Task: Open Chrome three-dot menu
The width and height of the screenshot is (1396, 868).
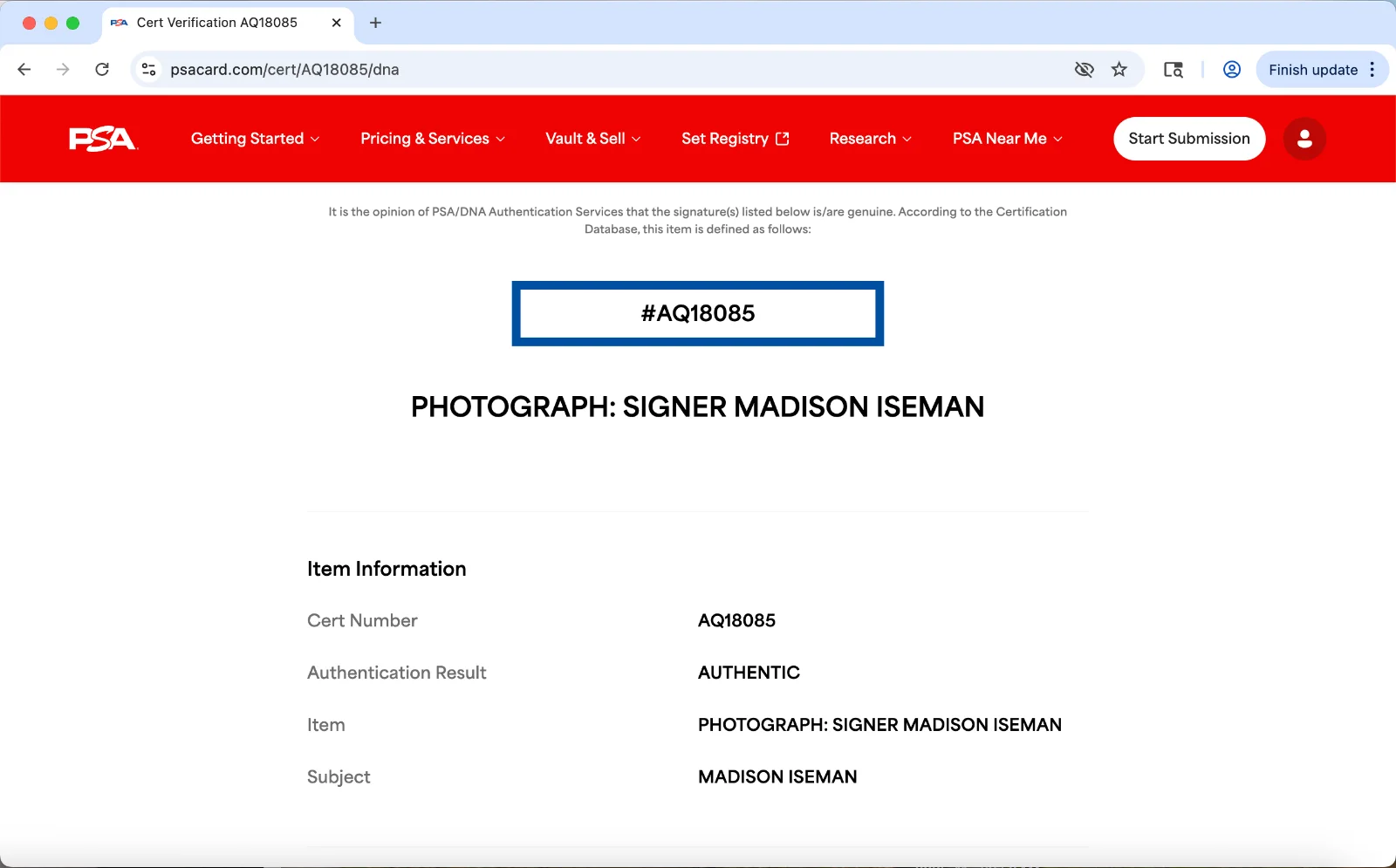Action: 1372,70
